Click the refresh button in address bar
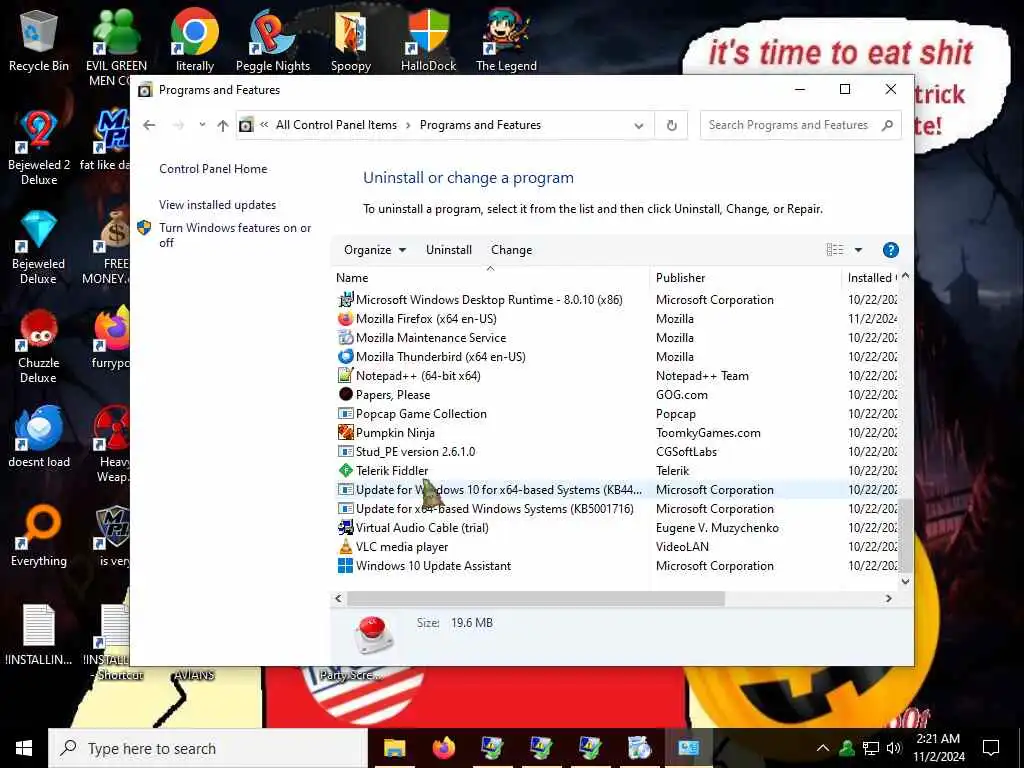 coord(671,125)
